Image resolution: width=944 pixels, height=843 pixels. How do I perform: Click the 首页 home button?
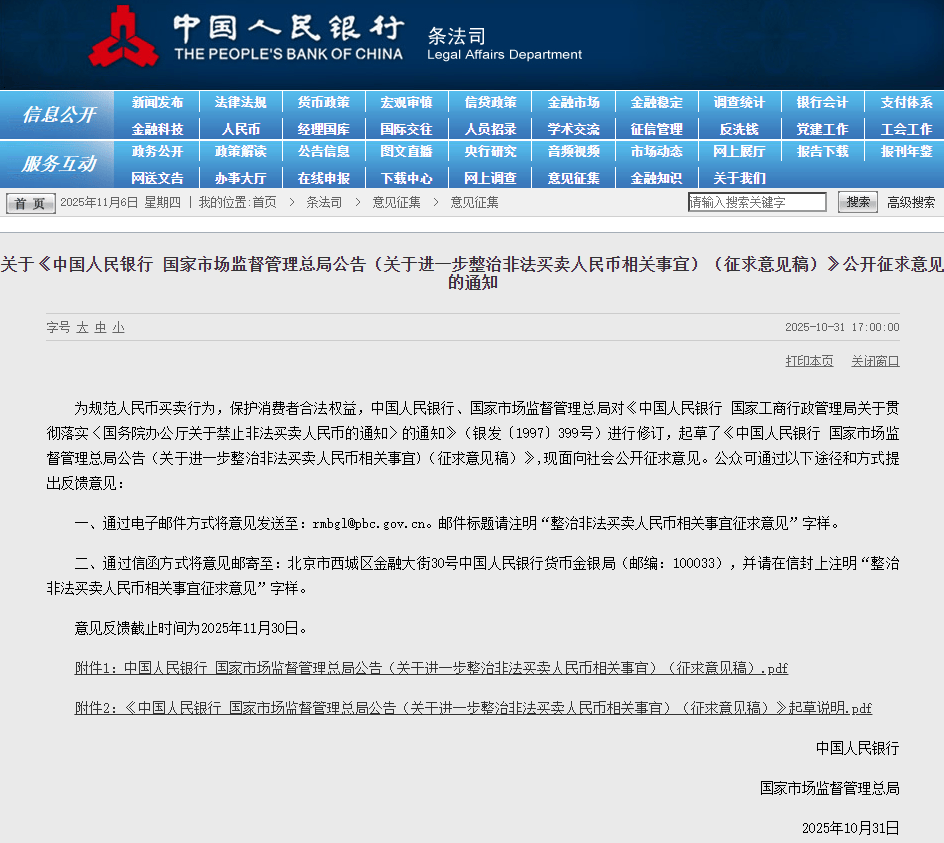(31, 203)
